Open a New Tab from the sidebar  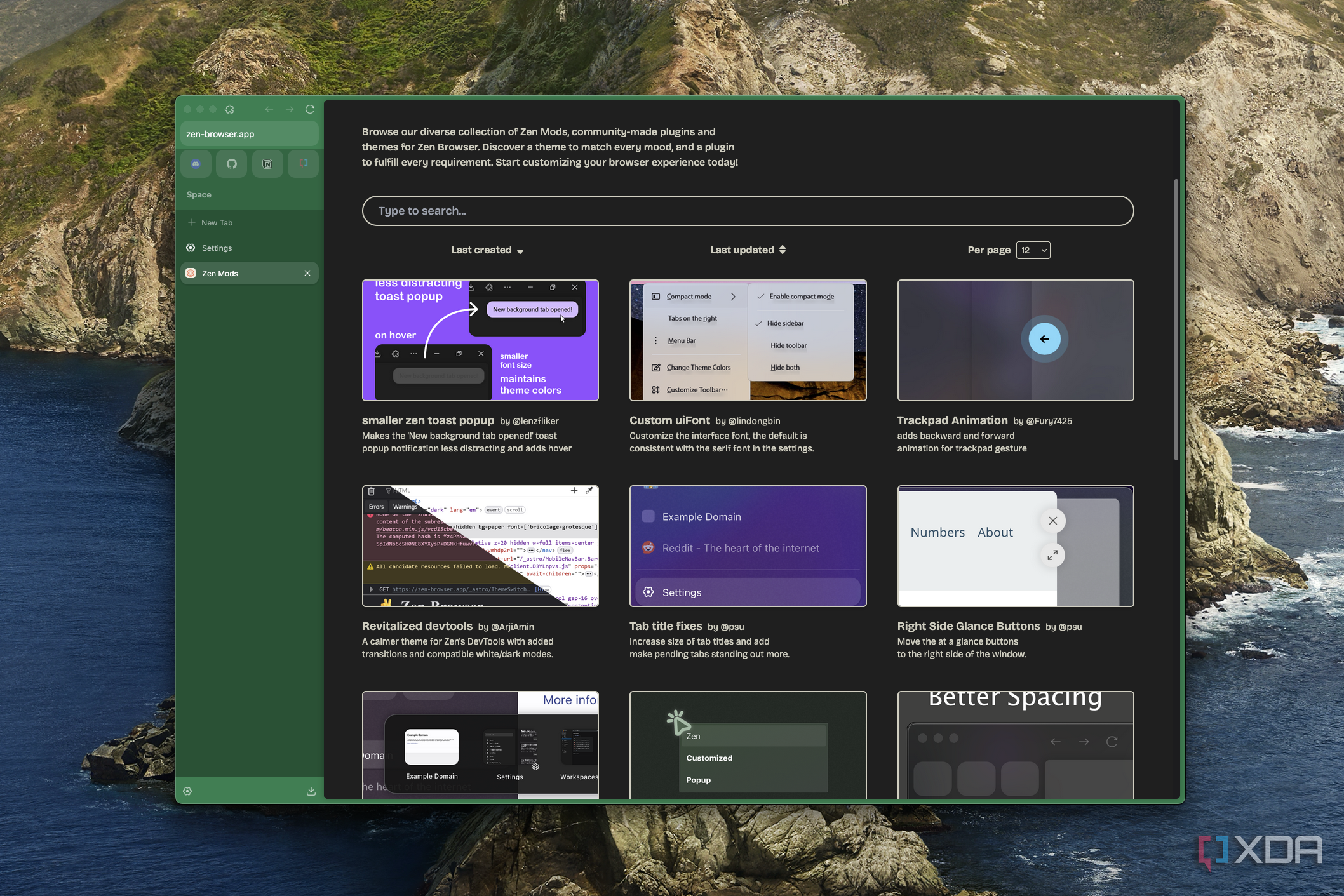(x=250, y=222)
